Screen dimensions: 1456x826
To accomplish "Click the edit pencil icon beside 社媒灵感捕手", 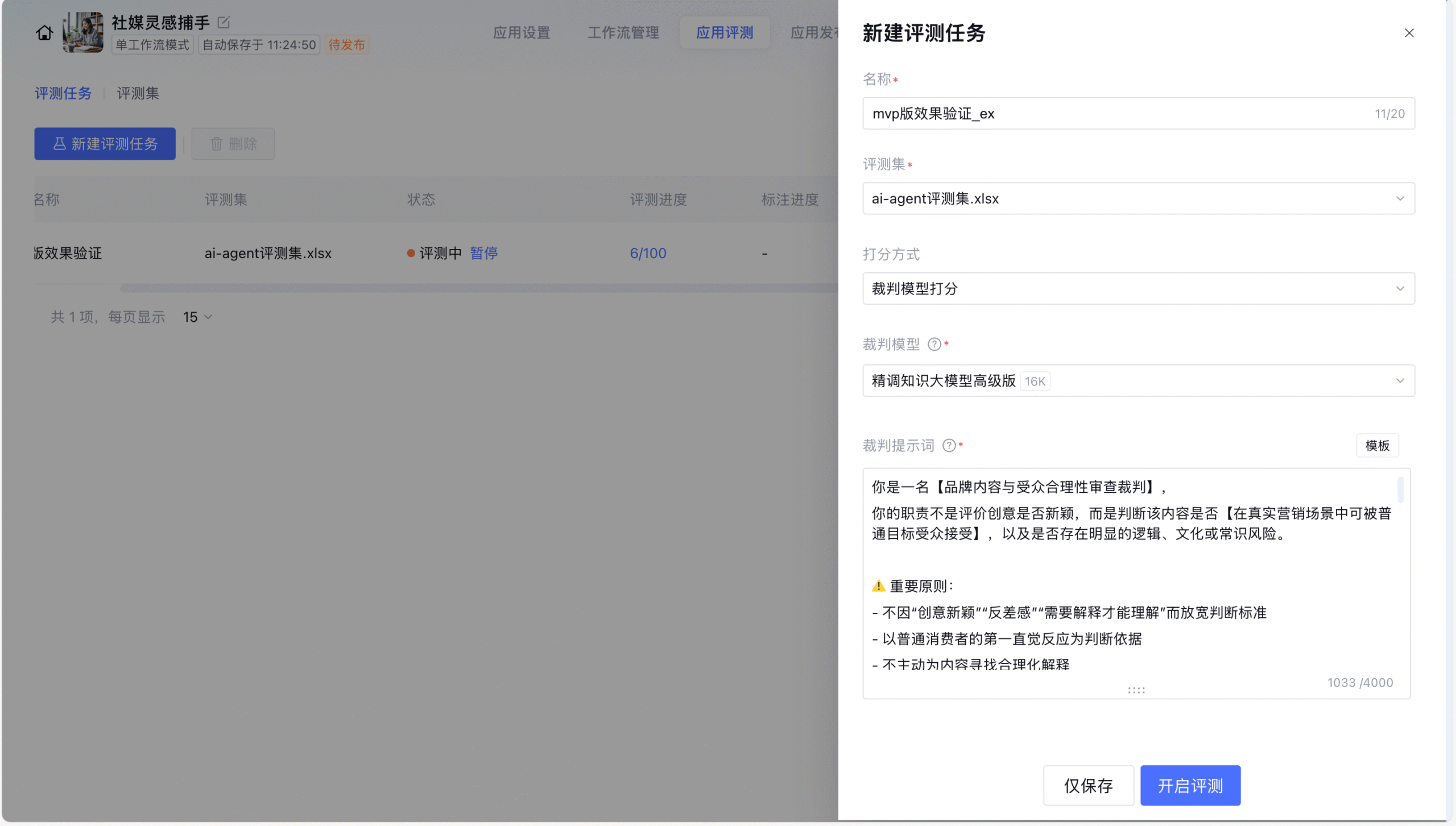I will pos(224,22).
